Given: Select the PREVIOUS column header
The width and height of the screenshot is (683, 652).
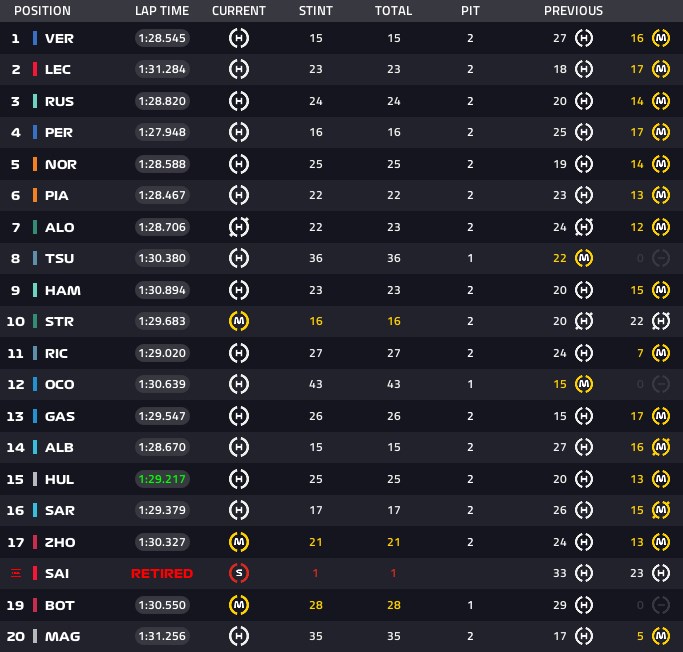Looking at the screenshot, I should 574,11.
